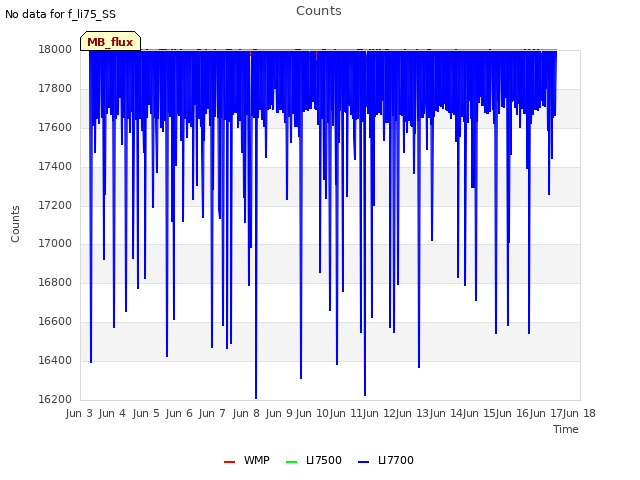This screenshot has height=480, width=640.
Task: Click the Jun 14 x-axis date label
Action: point(445,413)
